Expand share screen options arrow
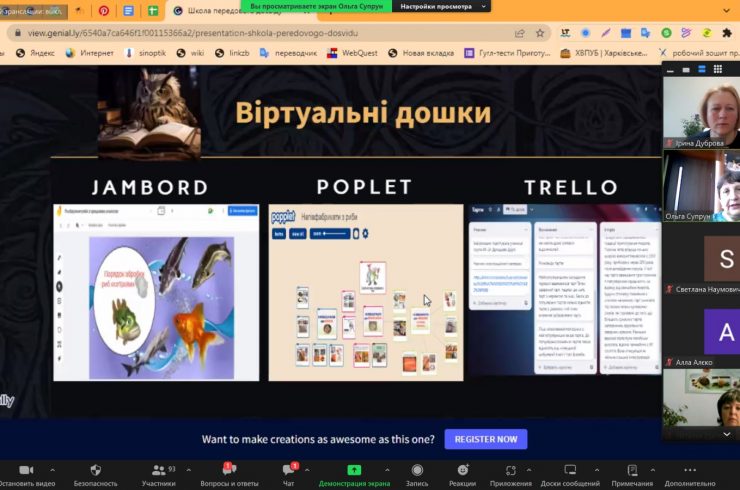 click(x=387, y=470)
